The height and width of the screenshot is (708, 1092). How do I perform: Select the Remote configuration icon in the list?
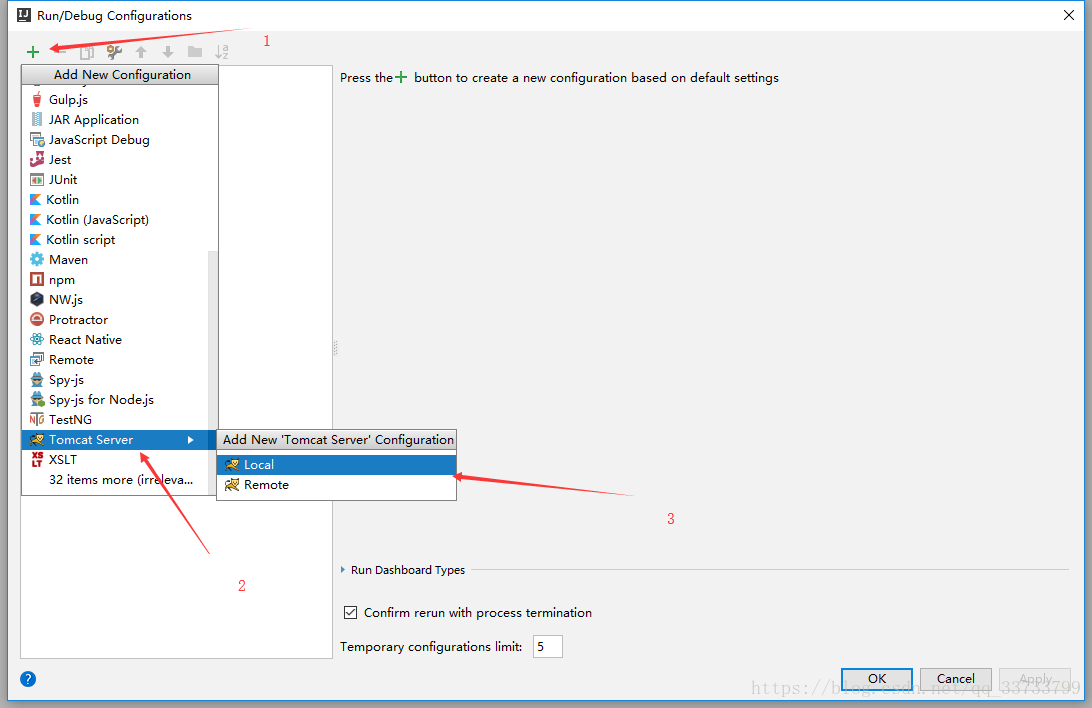coord(37,360)
